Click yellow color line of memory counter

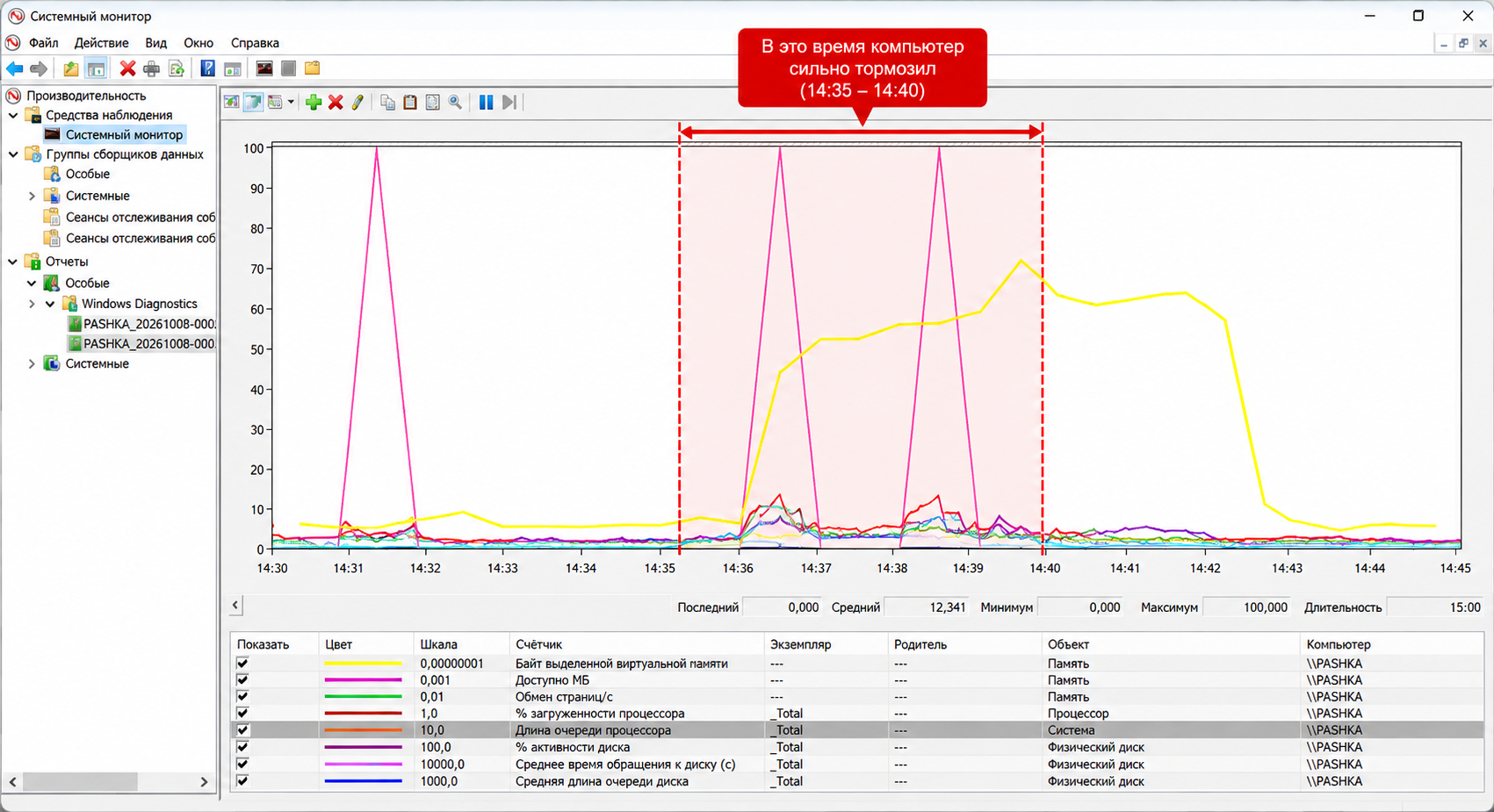pos(363,664)
